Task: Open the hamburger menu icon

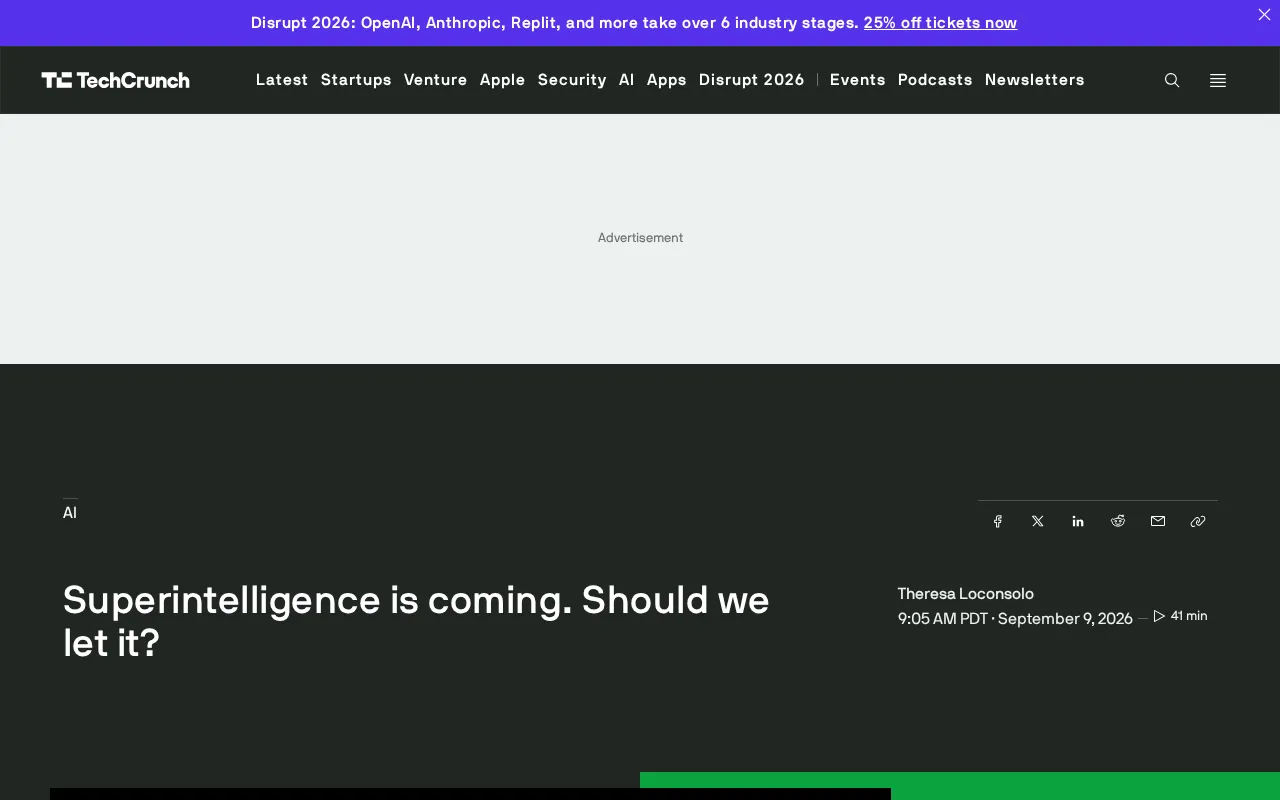Action: pyautogui.click(x=1218, y=80)
